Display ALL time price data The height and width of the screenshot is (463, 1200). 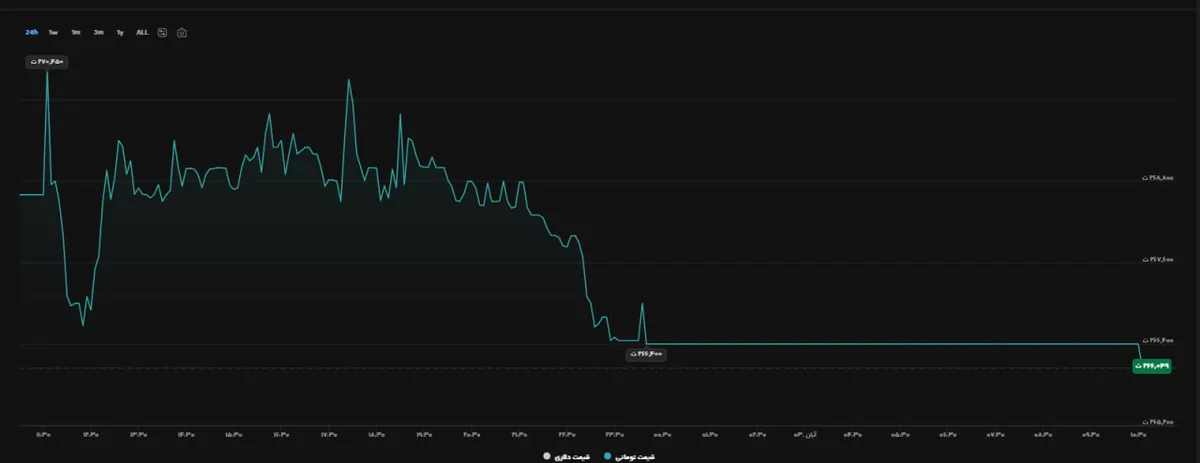(142, 32)
